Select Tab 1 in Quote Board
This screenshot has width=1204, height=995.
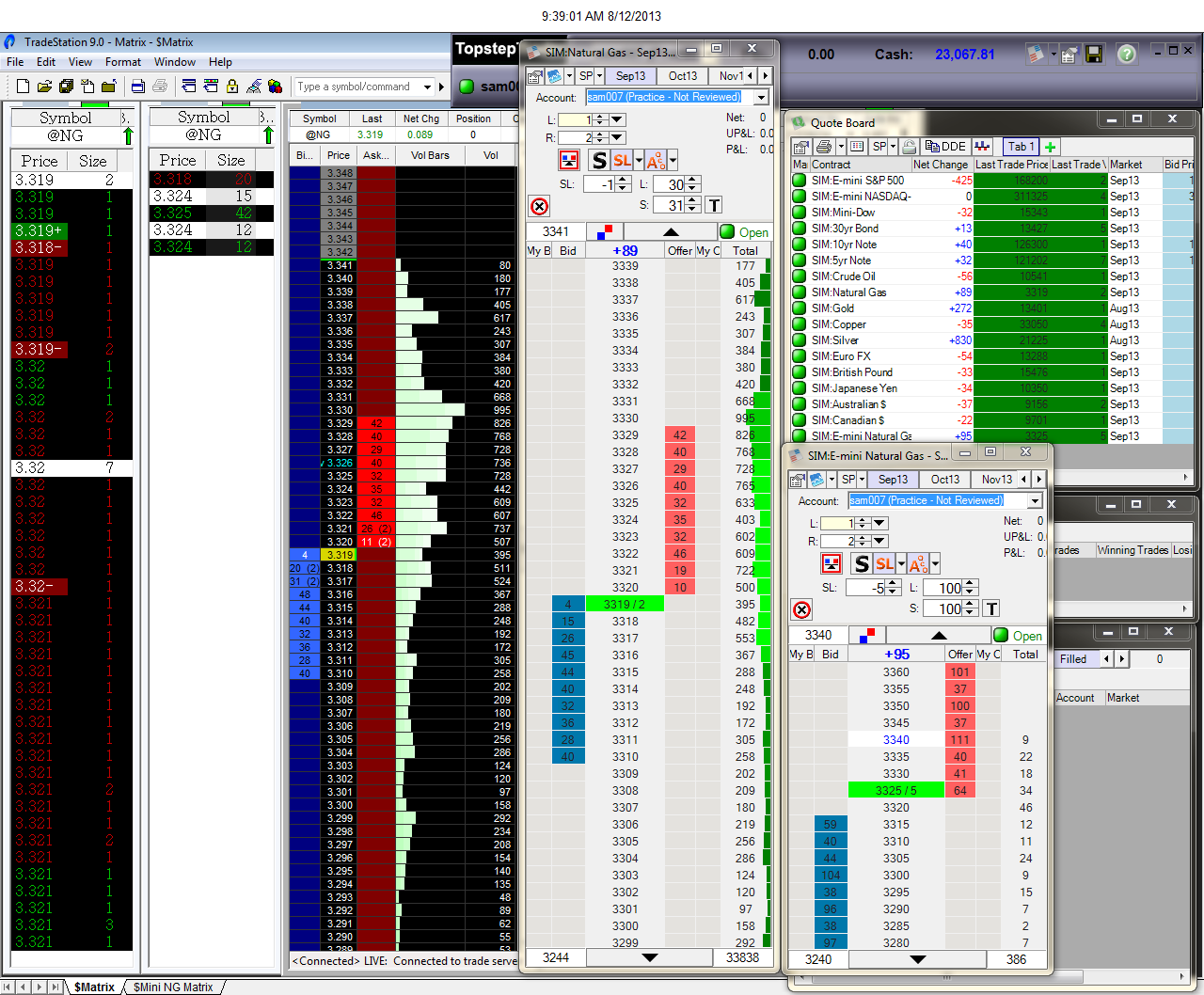pos(1021,147)
